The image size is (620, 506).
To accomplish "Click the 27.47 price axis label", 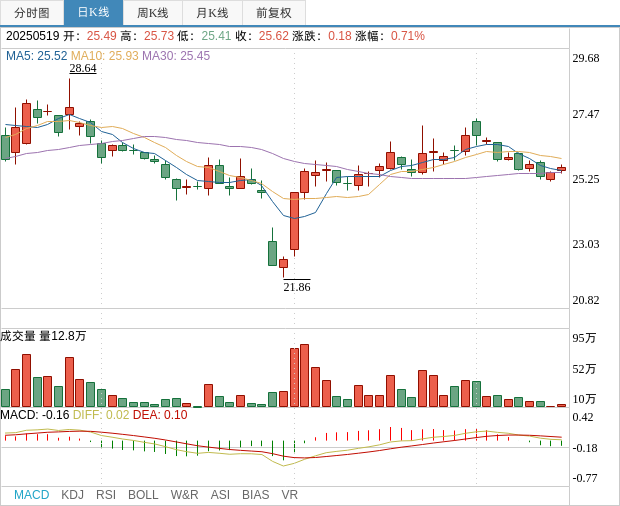I will [x=586, y=114].
